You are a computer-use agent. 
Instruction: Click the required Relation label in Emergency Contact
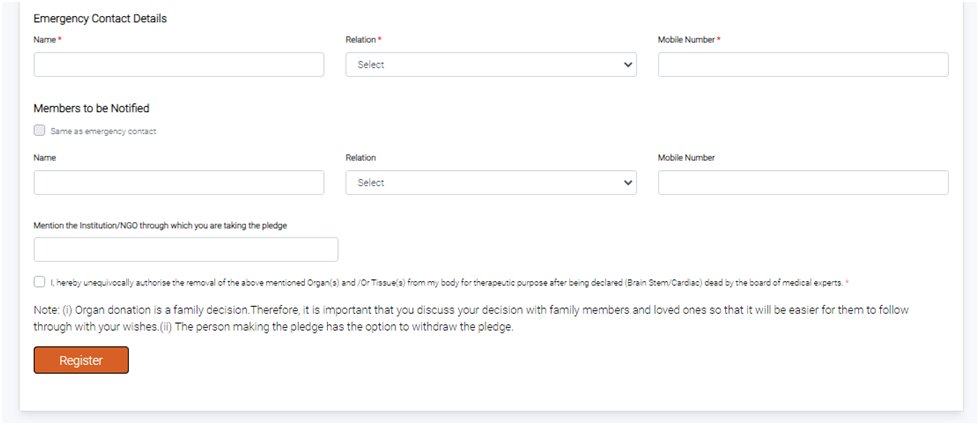click(362, 39)
